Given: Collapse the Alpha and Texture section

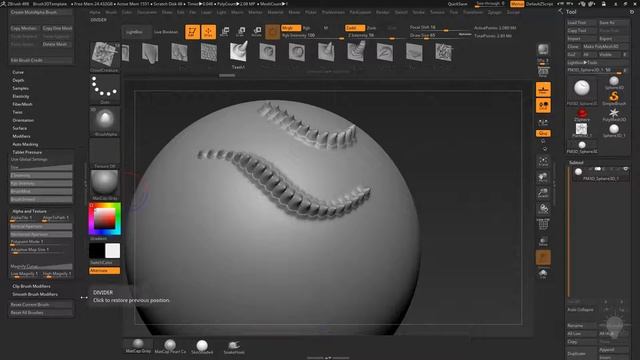Looking at the screenshot, I should pos(29,211).
